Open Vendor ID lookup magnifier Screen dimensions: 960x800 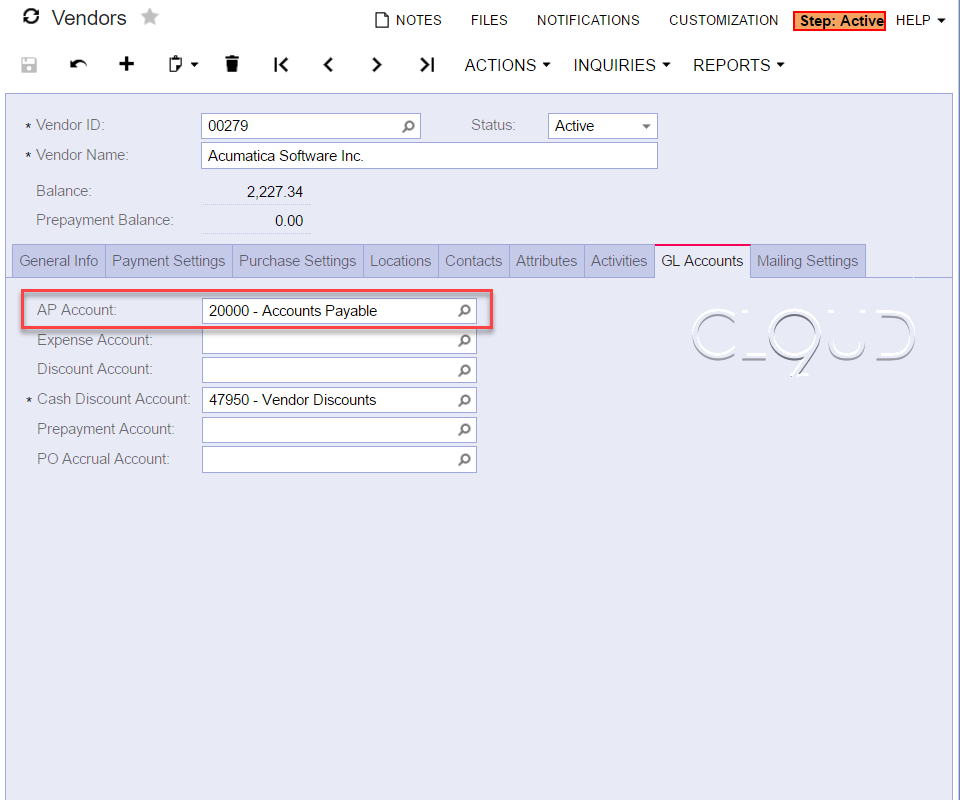[x=408, y=126]
